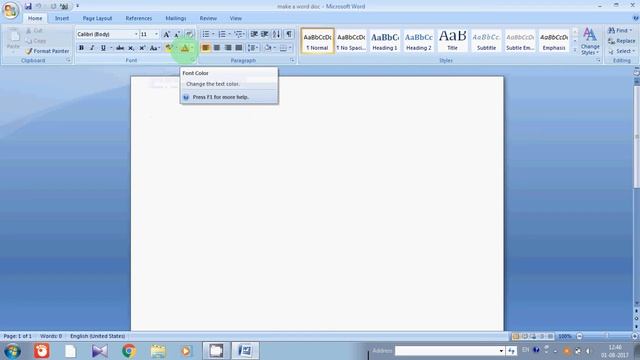640x360 pixels.
Task: Shrink the font size
Action: 177,34
